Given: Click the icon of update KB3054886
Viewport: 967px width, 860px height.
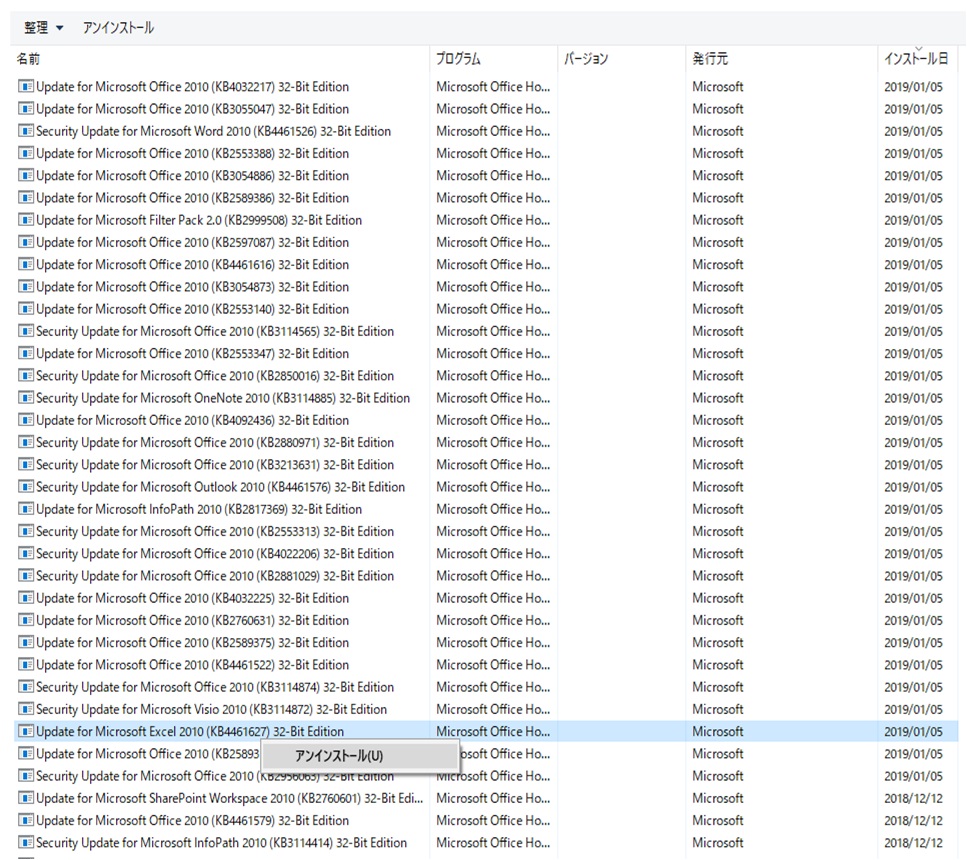Looking at the screenshot, I should pyautogui.click(x=26, y=175).
